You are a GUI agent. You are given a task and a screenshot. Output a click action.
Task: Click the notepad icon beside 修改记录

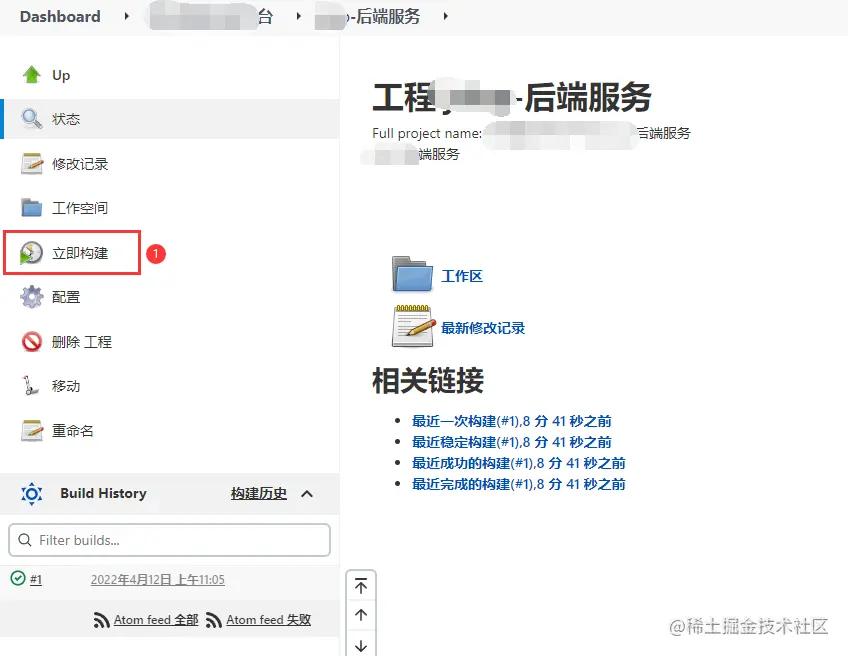[x=31, y=163]
